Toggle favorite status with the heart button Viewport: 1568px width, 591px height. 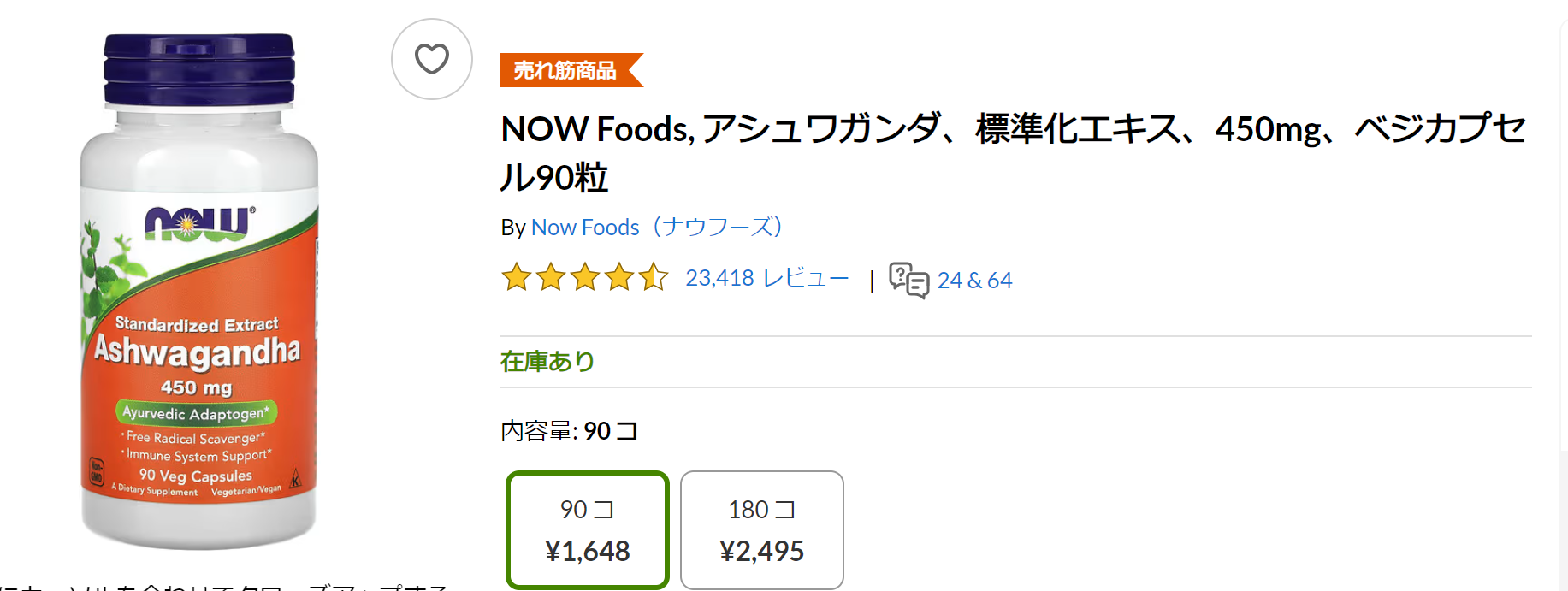(431, 59)
